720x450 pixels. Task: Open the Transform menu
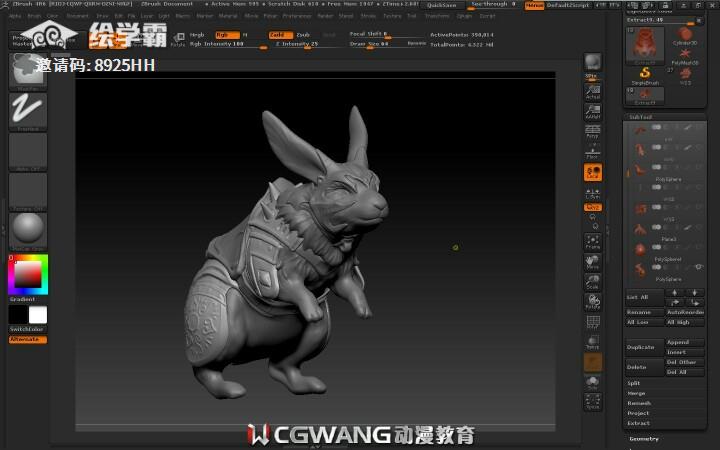pyautogui.click(x=437, y=16)
